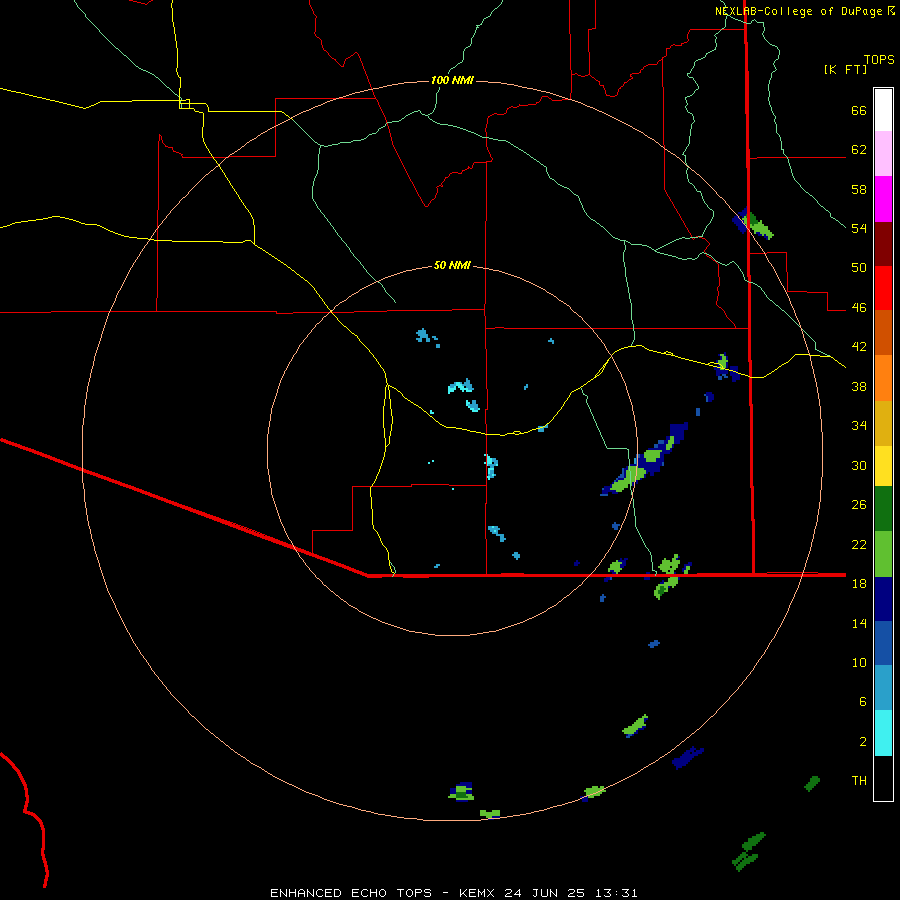900x900 pixels.
Task: Click the legend value '66'
Action: [x=859, y=110]
